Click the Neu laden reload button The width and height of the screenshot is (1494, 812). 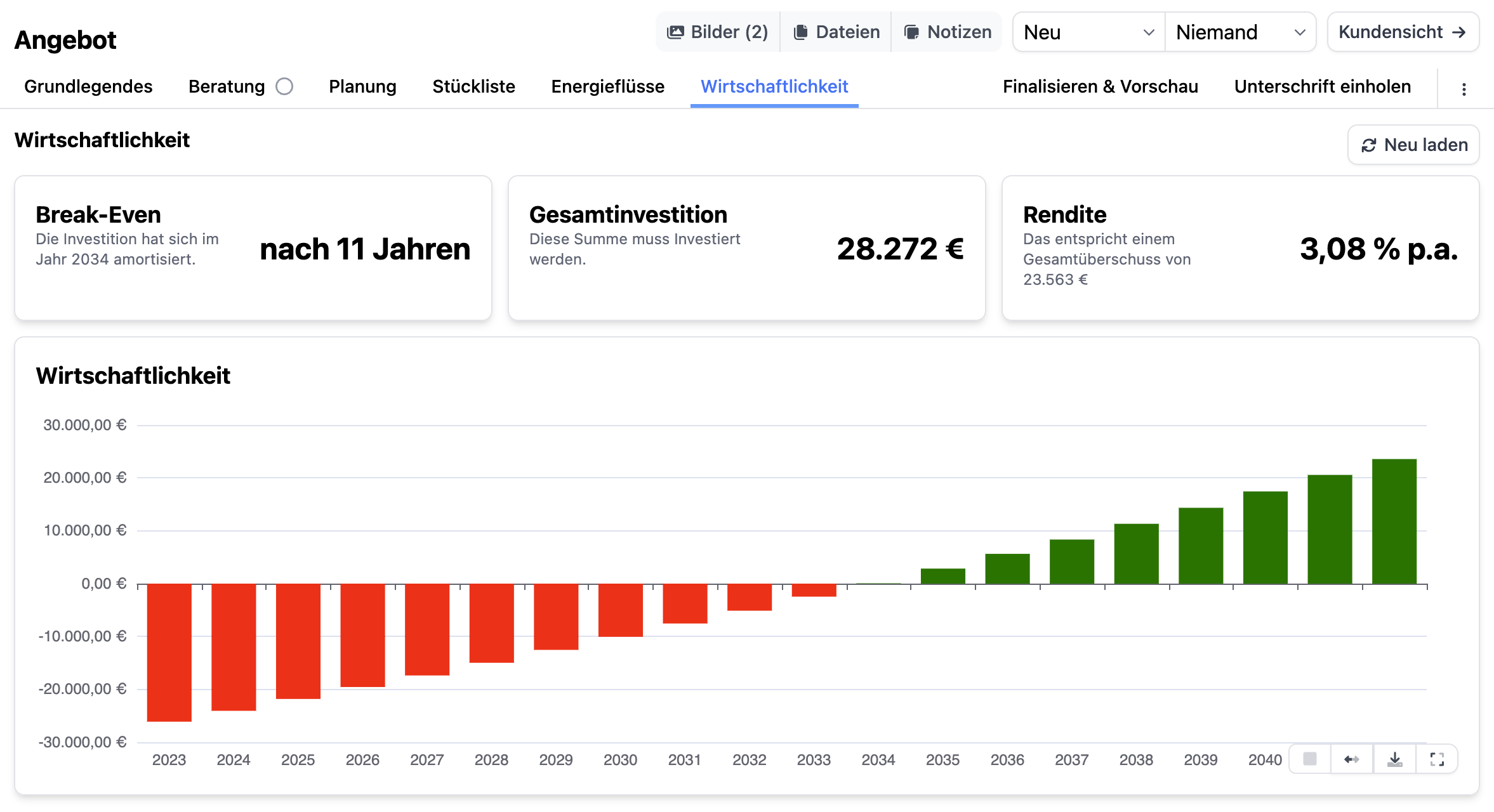pos(1413,145)
